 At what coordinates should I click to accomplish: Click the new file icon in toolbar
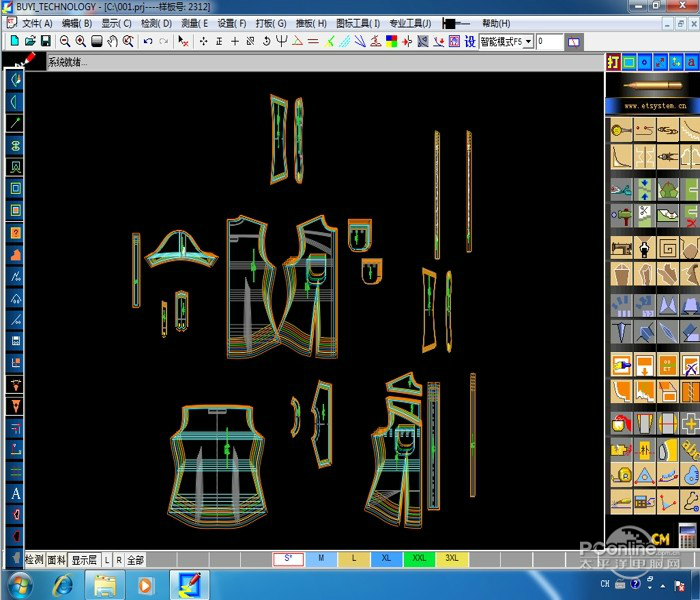pyautogui.click(x=14, y=41)
